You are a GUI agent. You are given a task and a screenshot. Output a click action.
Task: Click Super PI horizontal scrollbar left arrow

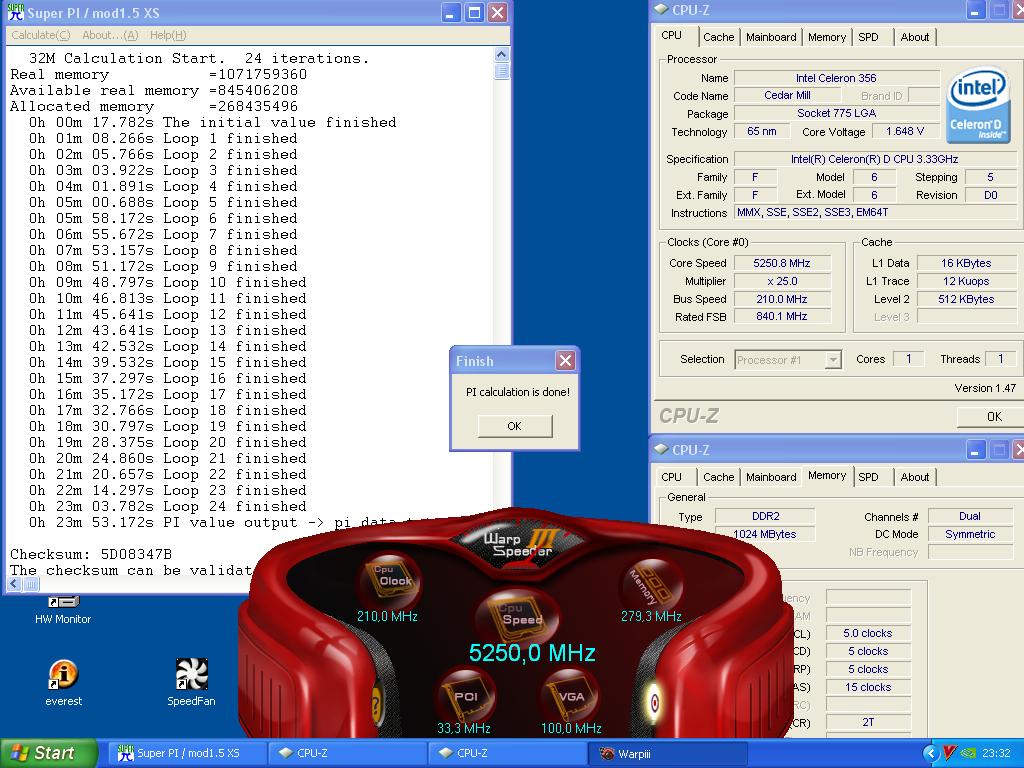[x=14, y=583]
